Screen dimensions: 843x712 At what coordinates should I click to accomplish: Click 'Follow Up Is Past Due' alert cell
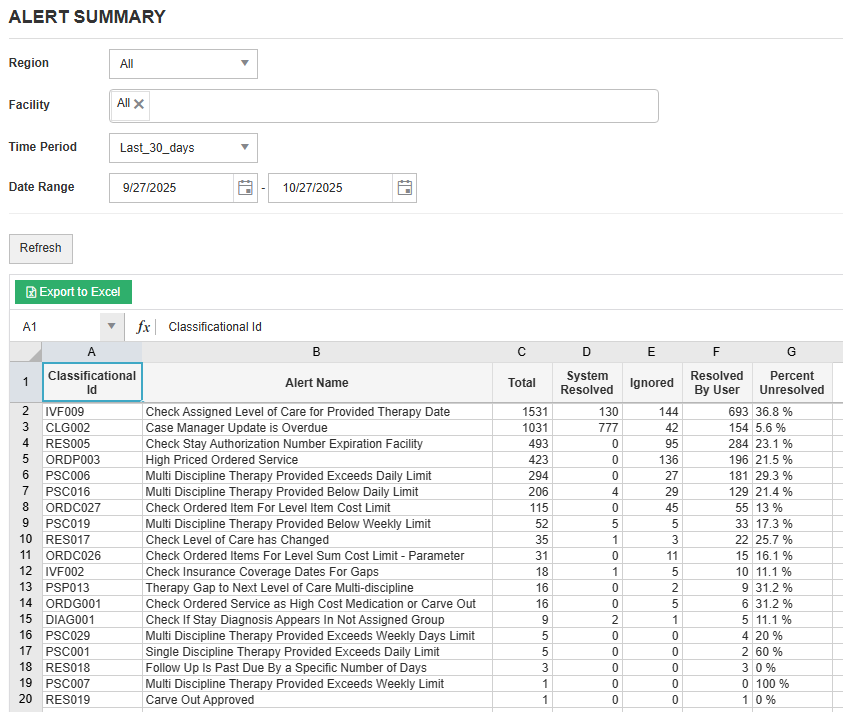click(x=317, y=668)
